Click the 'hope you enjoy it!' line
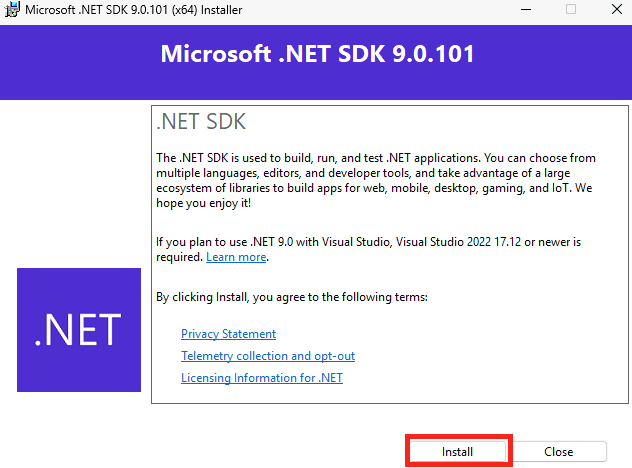The height and width of the screenshot is (468, 632). [204, 203]
